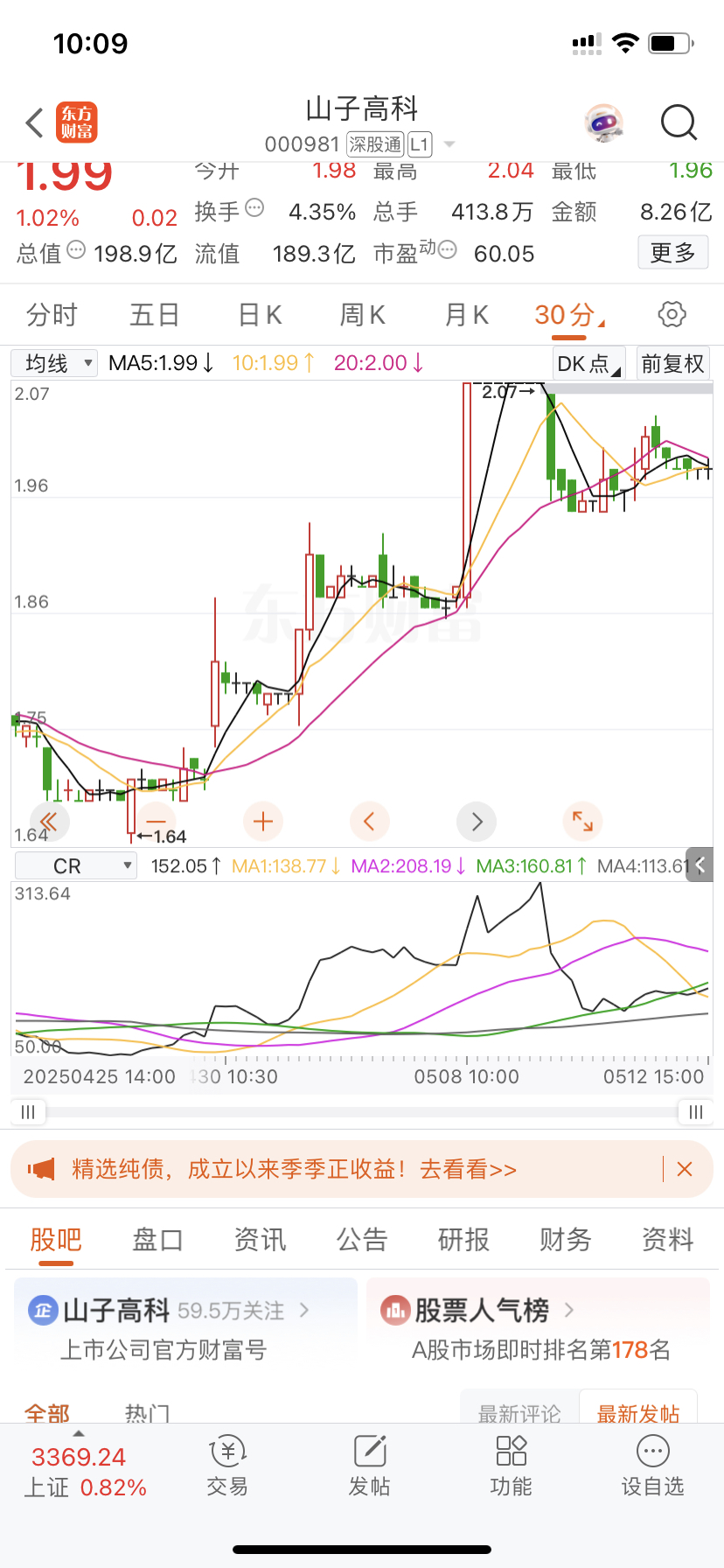
Task: Select the 资讯 tab
Action: 260,1240
